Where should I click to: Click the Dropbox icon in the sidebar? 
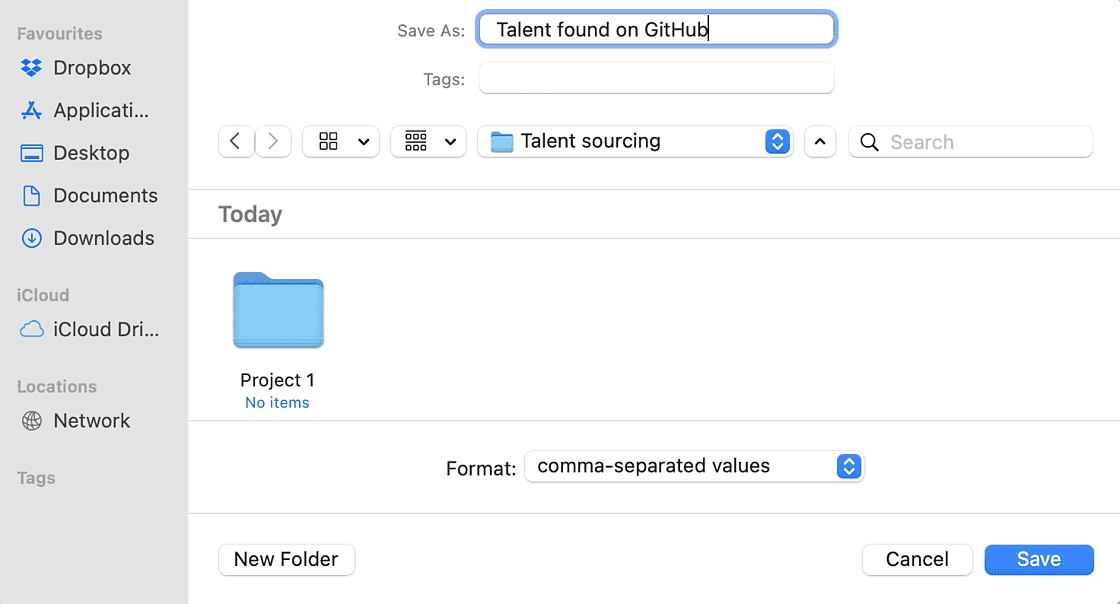coord(32,68)
